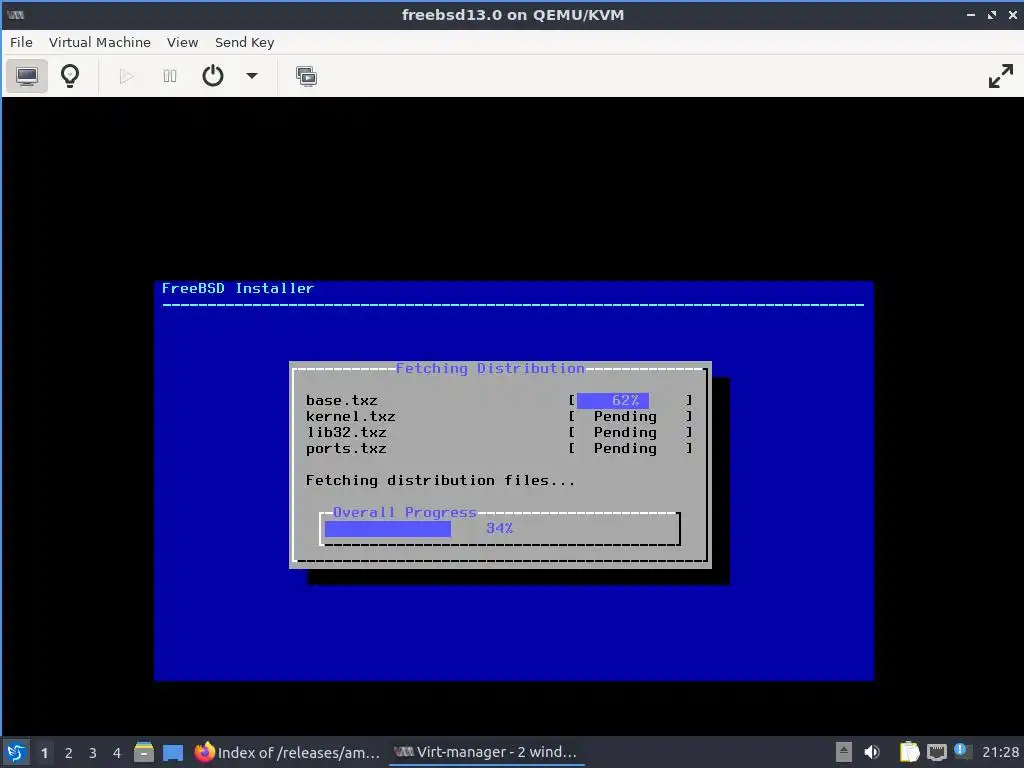
Task: Click the show desktop taskbar icon
Action: [173, 752]
